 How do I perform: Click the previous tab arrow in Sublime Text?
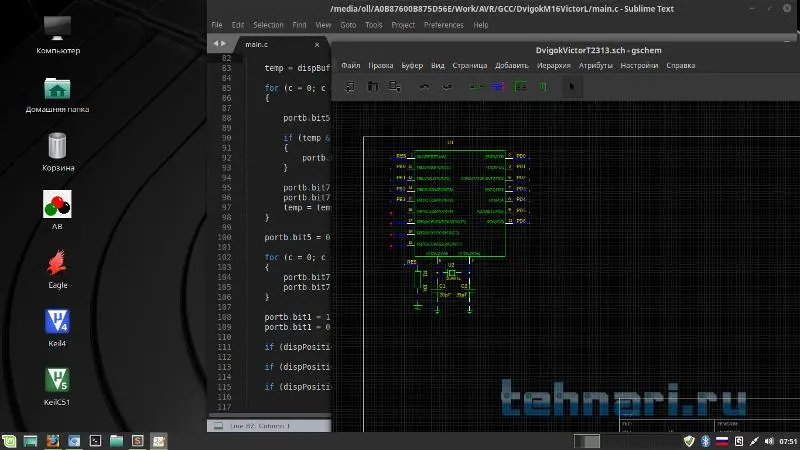click(x=216, y=44)
